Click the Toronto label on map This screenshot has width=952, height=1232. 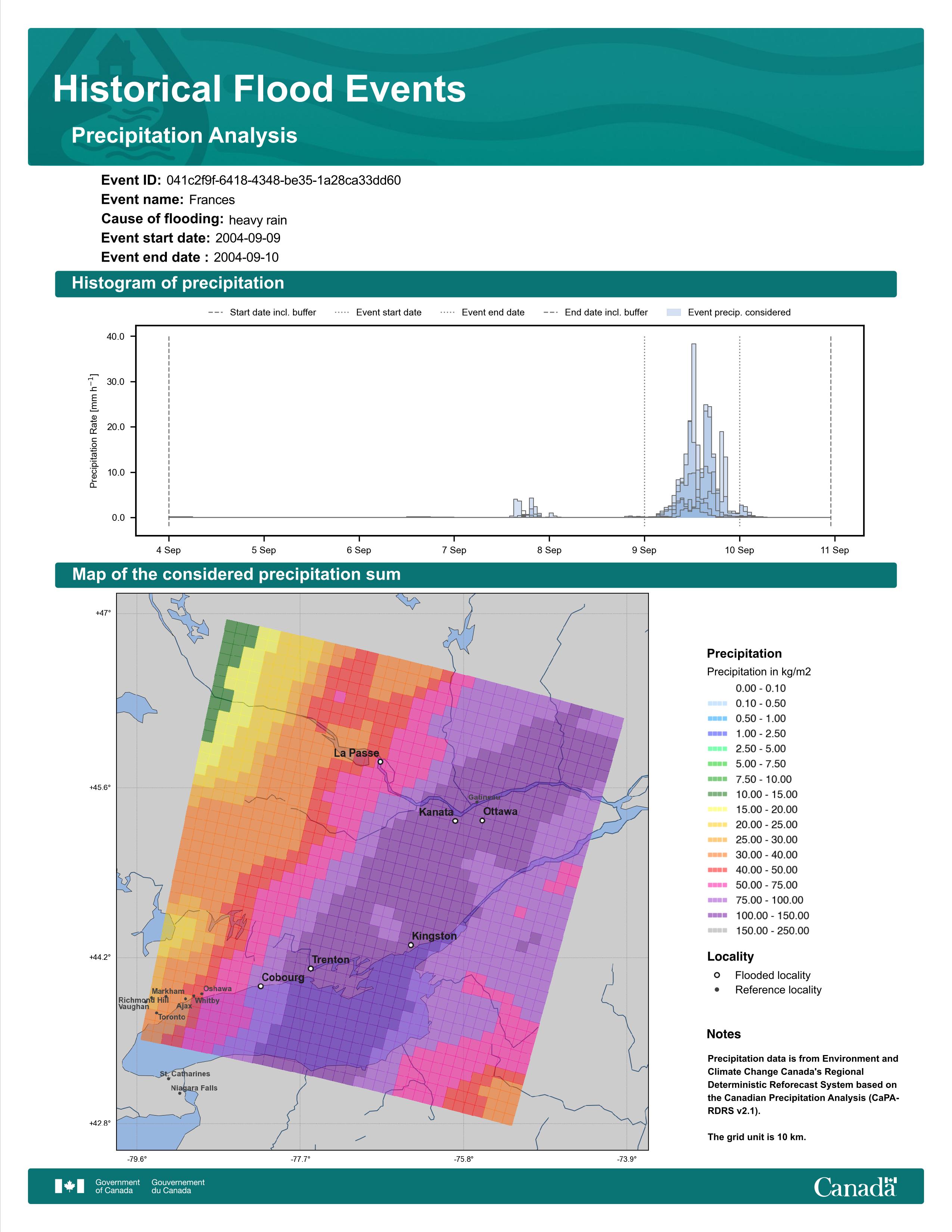171,1017
